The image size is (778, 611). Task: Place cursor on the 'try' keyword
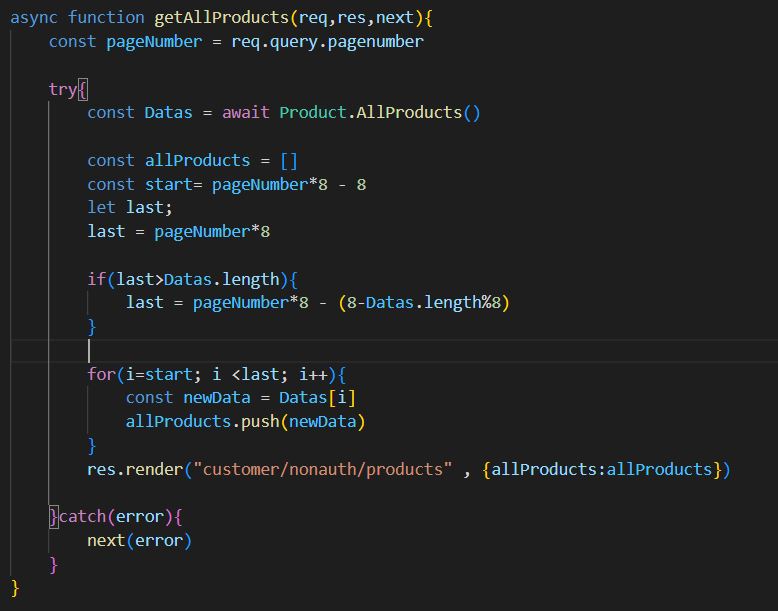[63, 89]
